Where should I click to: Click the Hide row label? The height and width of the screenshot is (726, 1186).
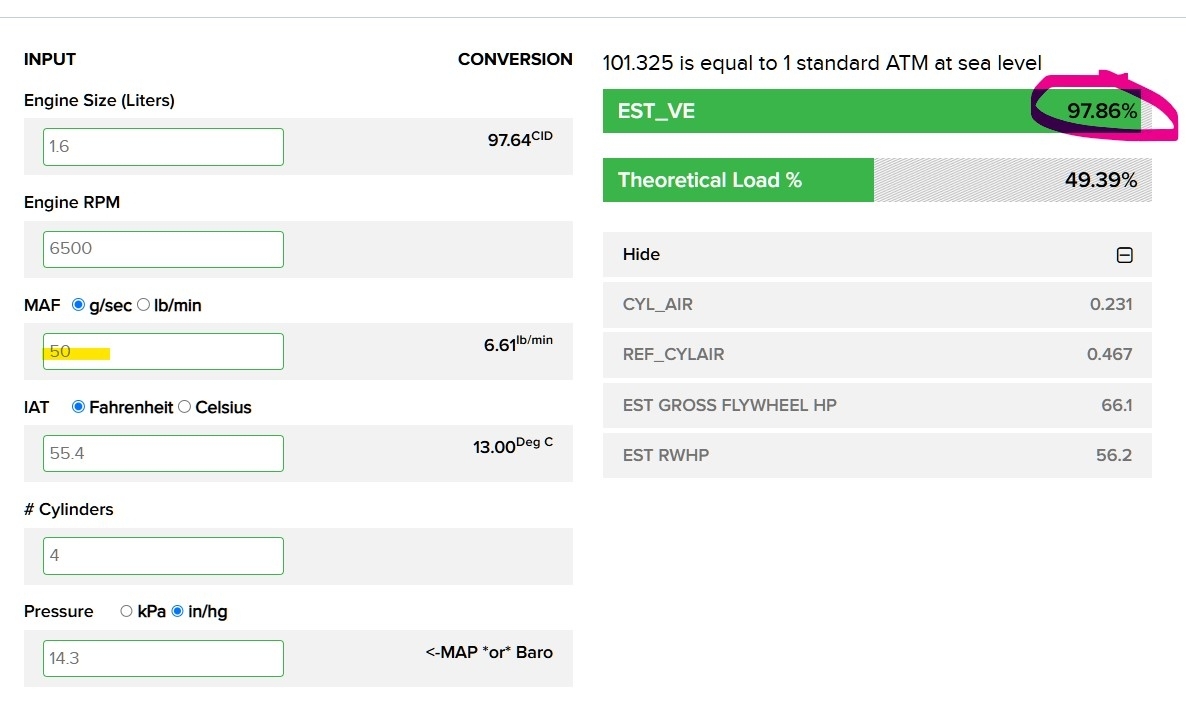[641, 255]
